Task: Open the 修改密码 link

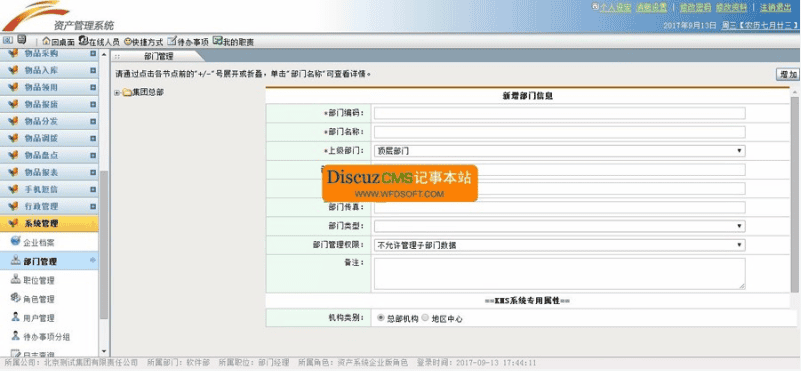Action: (x=695, y=8)
